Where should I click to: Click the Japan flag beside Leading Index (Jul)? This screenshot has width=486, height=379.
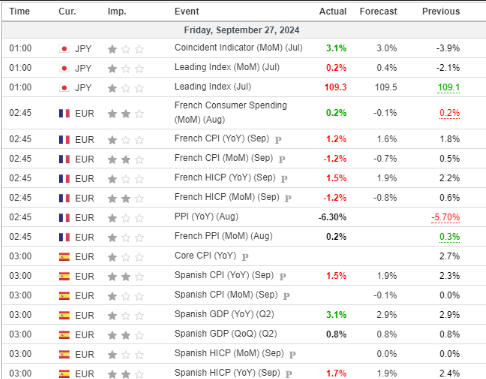point(64,88)
